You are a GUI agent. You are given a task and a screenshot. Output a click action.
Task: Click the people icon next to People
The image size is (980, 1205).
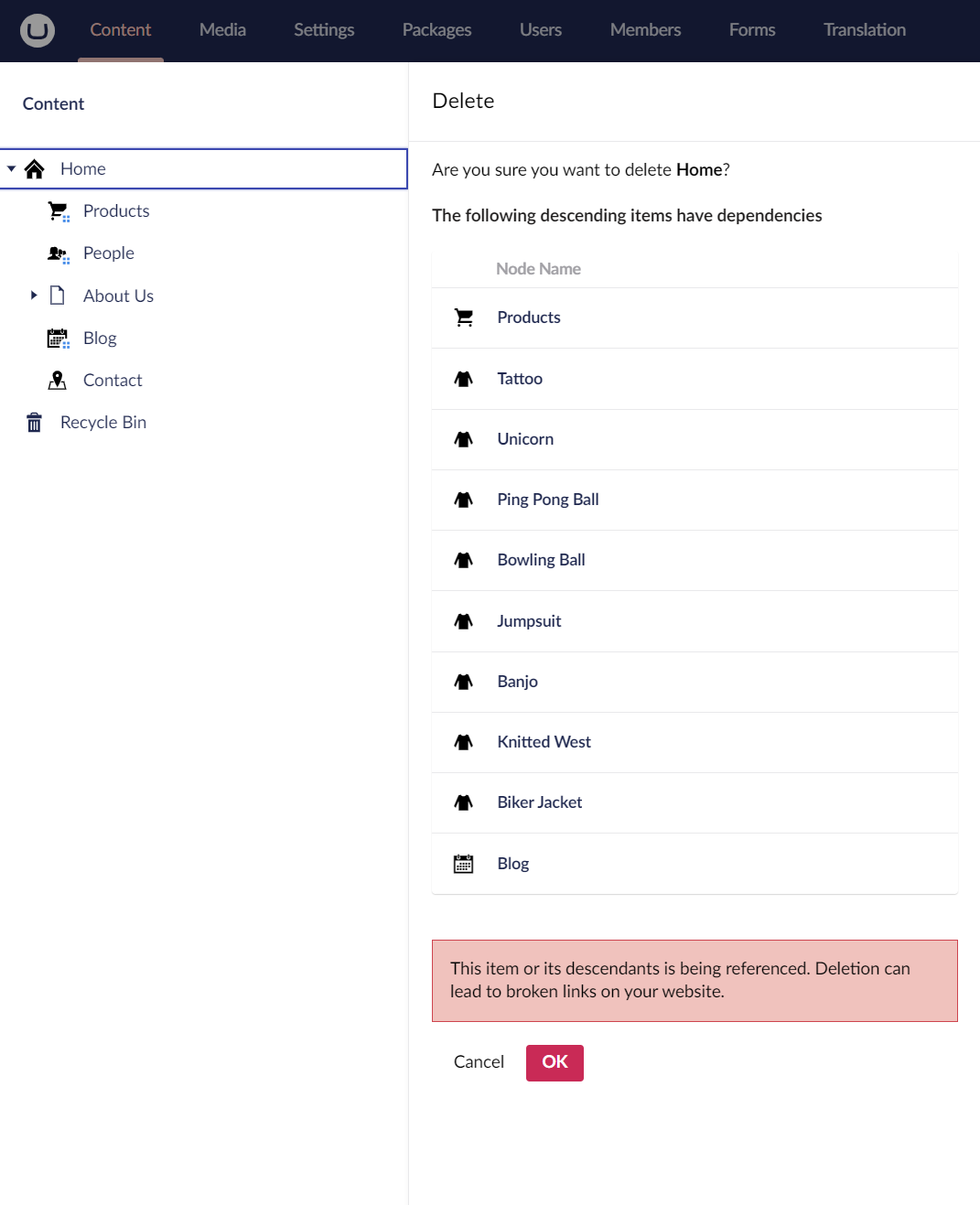[57, 253]
